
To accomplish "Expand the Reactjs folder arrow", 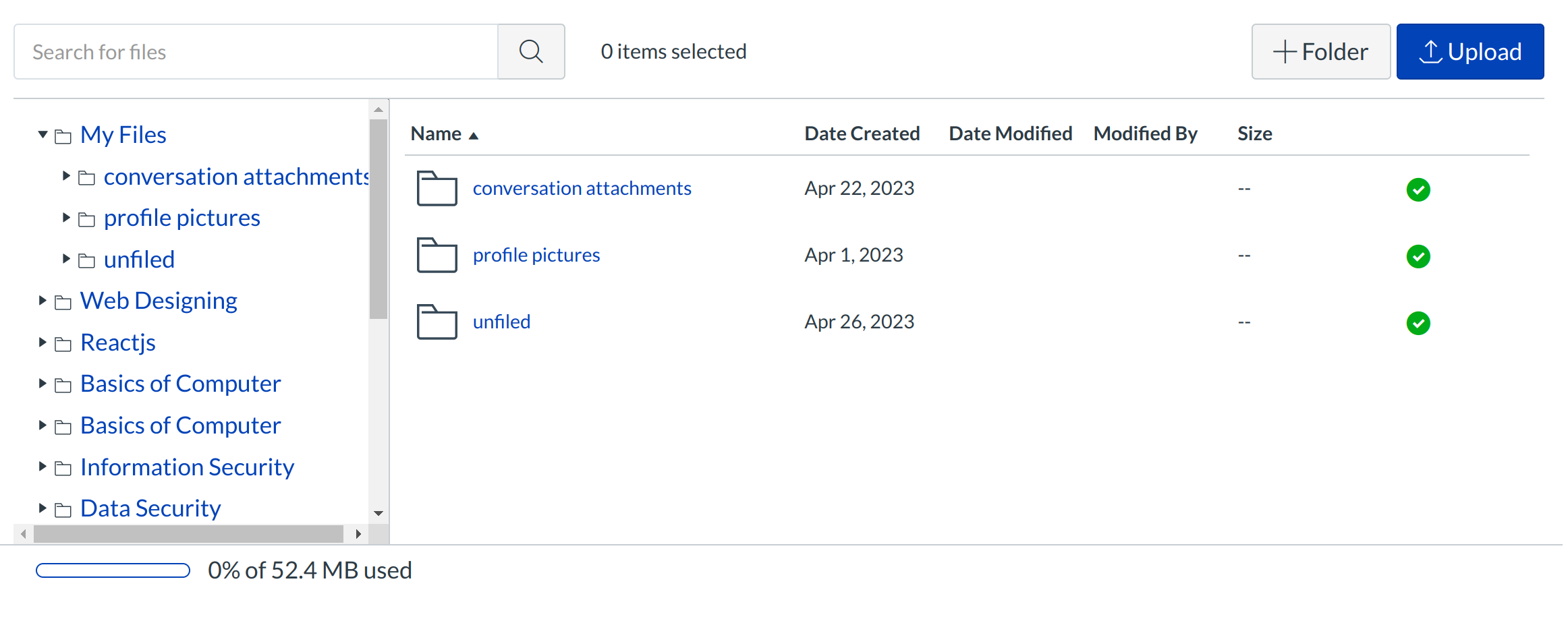I will click(43, 343).
